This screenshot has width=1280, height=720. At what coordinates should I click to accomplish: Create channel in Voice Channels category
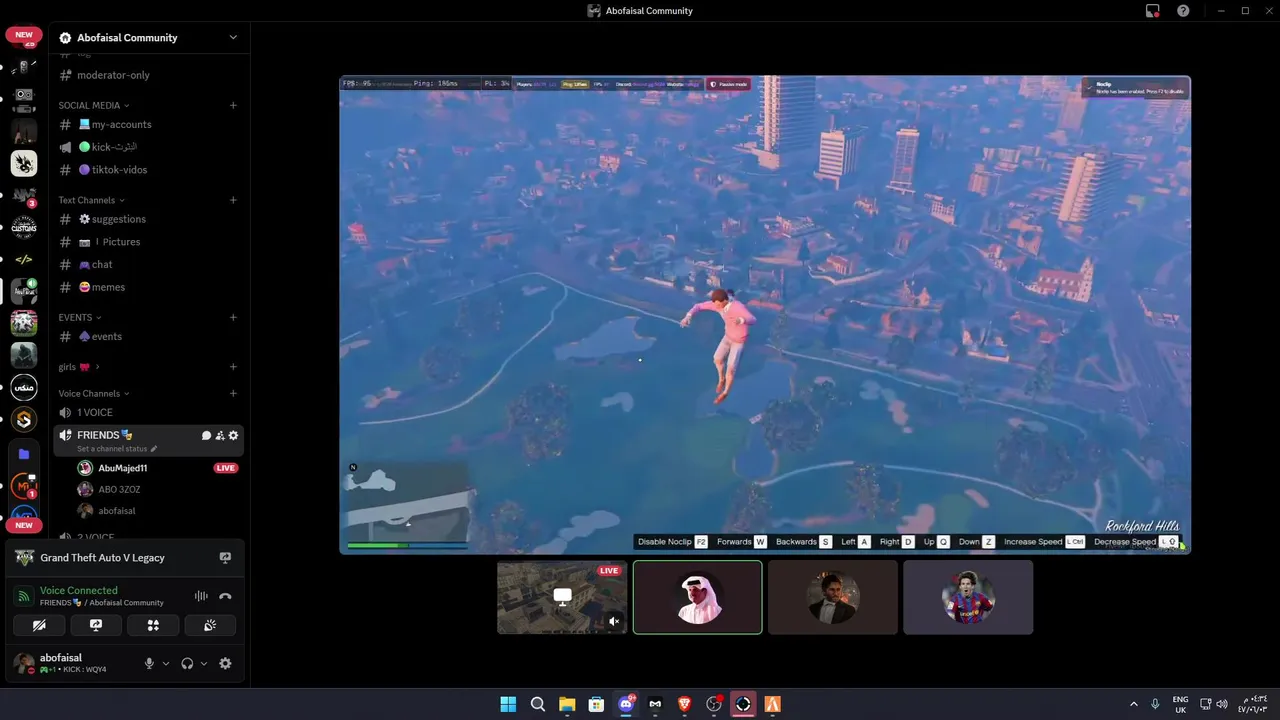[233, 393]
